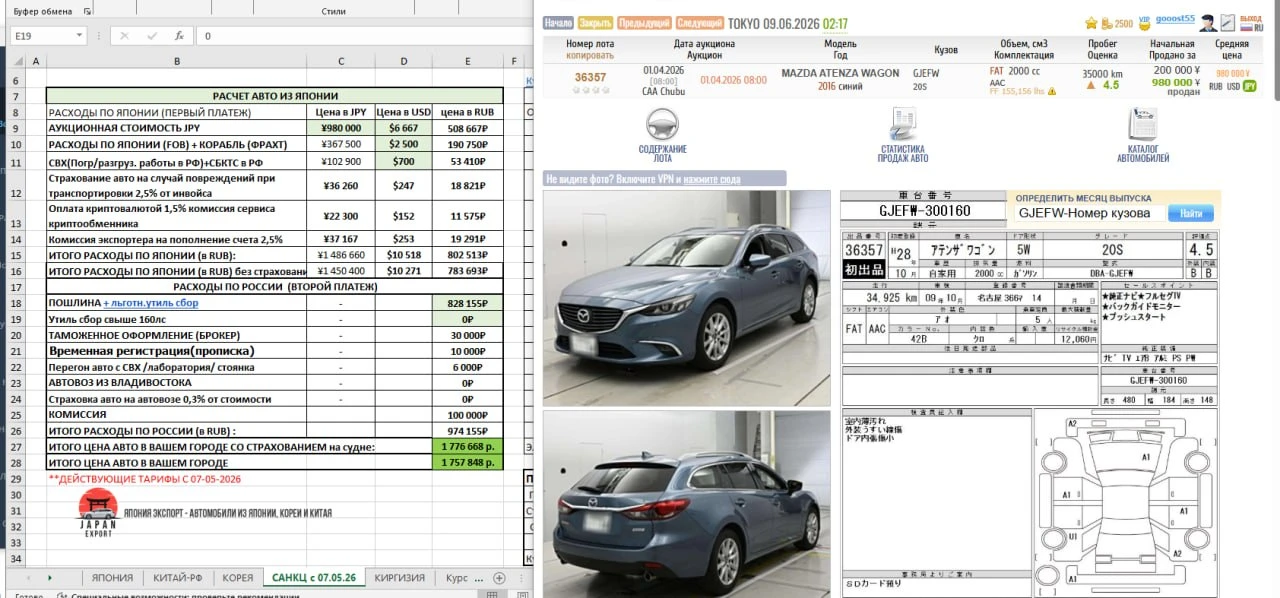Click the warning triangle beside FF 155,156 lhs
The width and height of the screenshot is (1280, 598).
[1050, 91]
